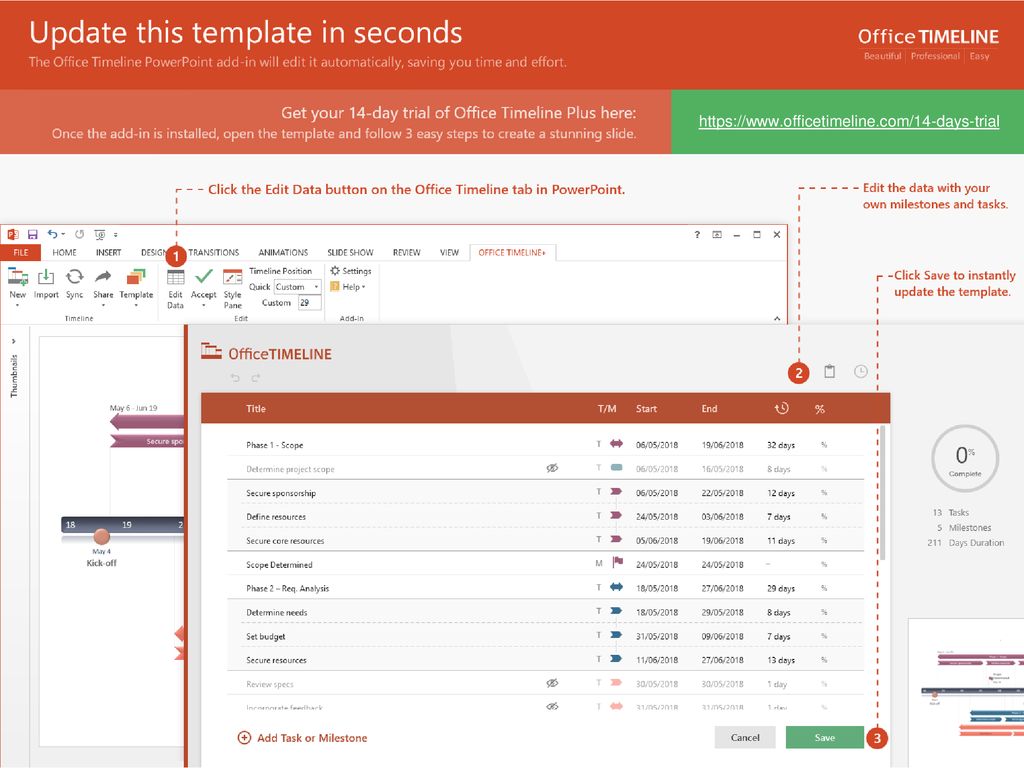Click Undo arrow in the PowerPoint title bar
This screenshot has height=768, width=1024.
pyautogui.click(x=52, y=234)
